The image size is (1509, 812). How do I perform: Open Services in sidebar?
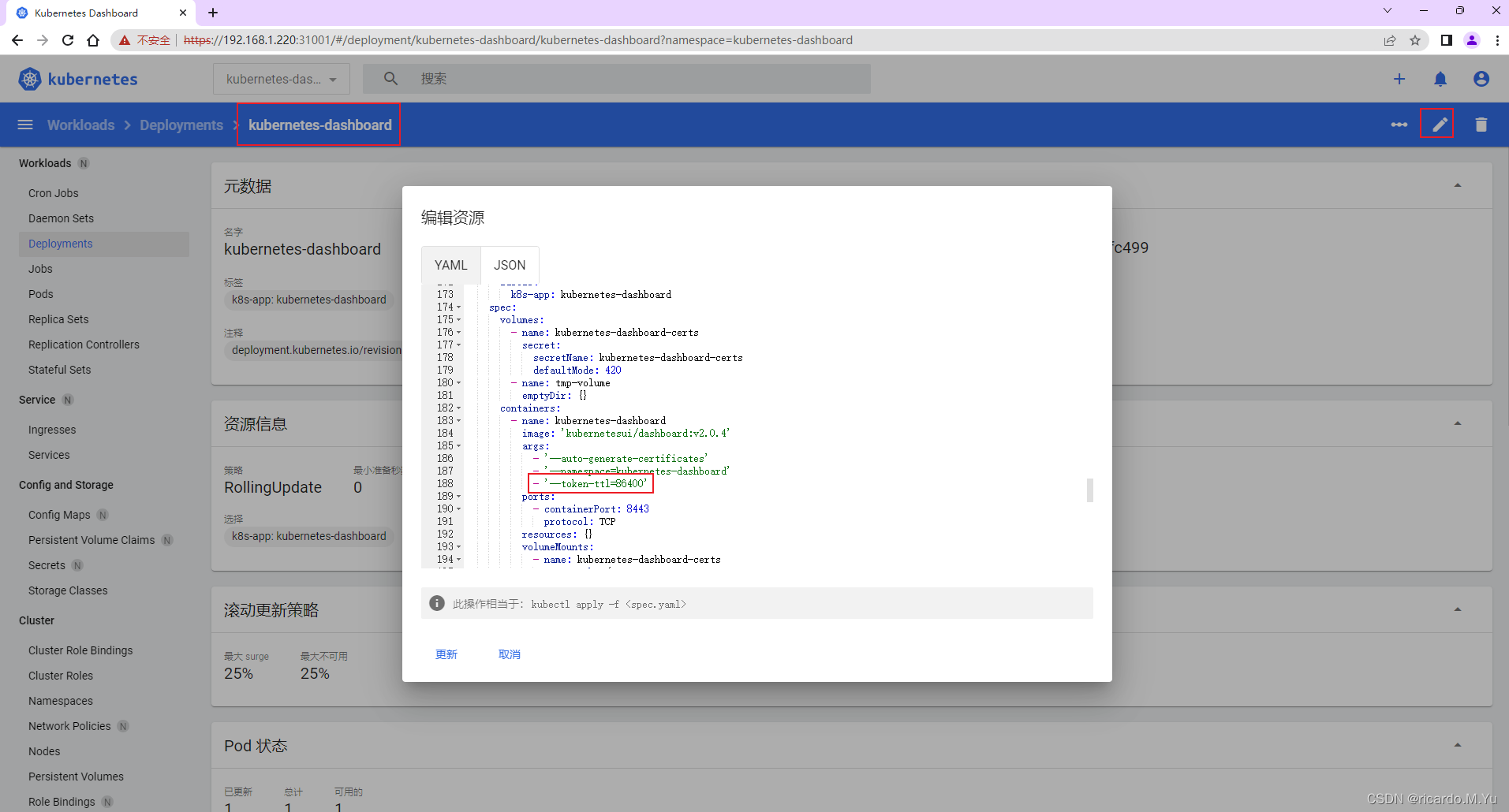[49, 455]
